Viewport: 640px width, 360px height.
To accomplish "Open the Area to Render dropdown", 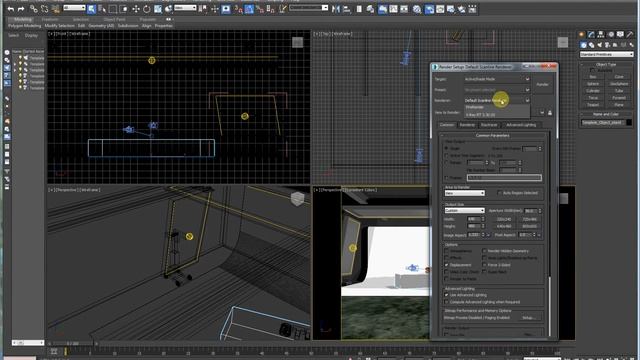I will (464, 193).
